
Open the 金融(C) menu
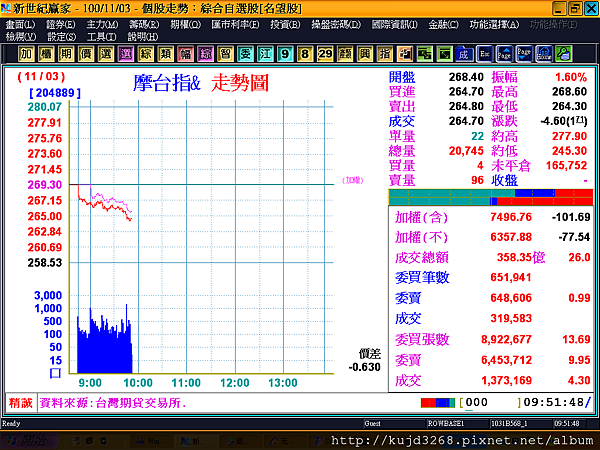[x=443, y=25]
